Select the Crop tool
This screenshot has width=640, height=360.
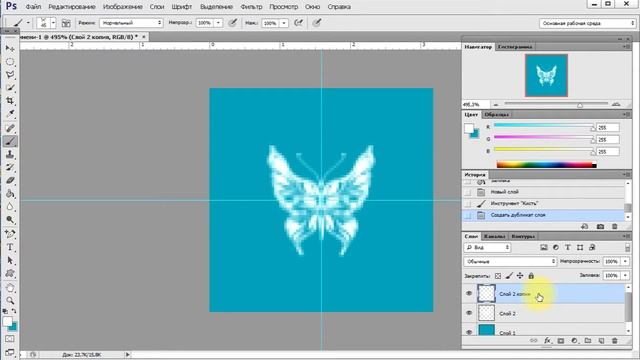tap(10, 101)
